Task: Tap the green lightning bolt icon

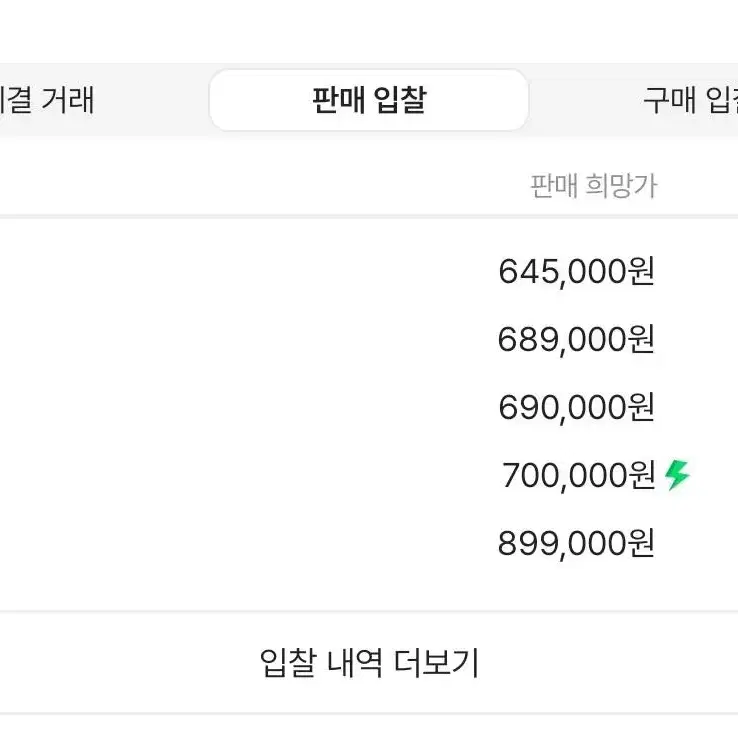Action: [x=677, y=475]
